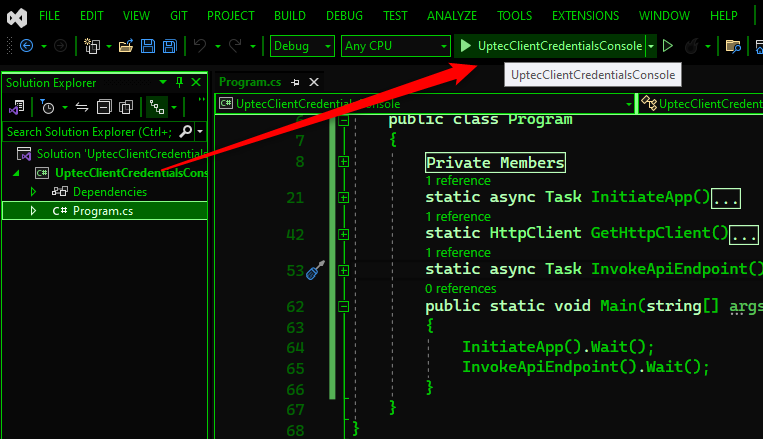This screenshot has height=439, width=763.
Task: Expand the collapsed Private Members region
Action: (x=344, y=162)
